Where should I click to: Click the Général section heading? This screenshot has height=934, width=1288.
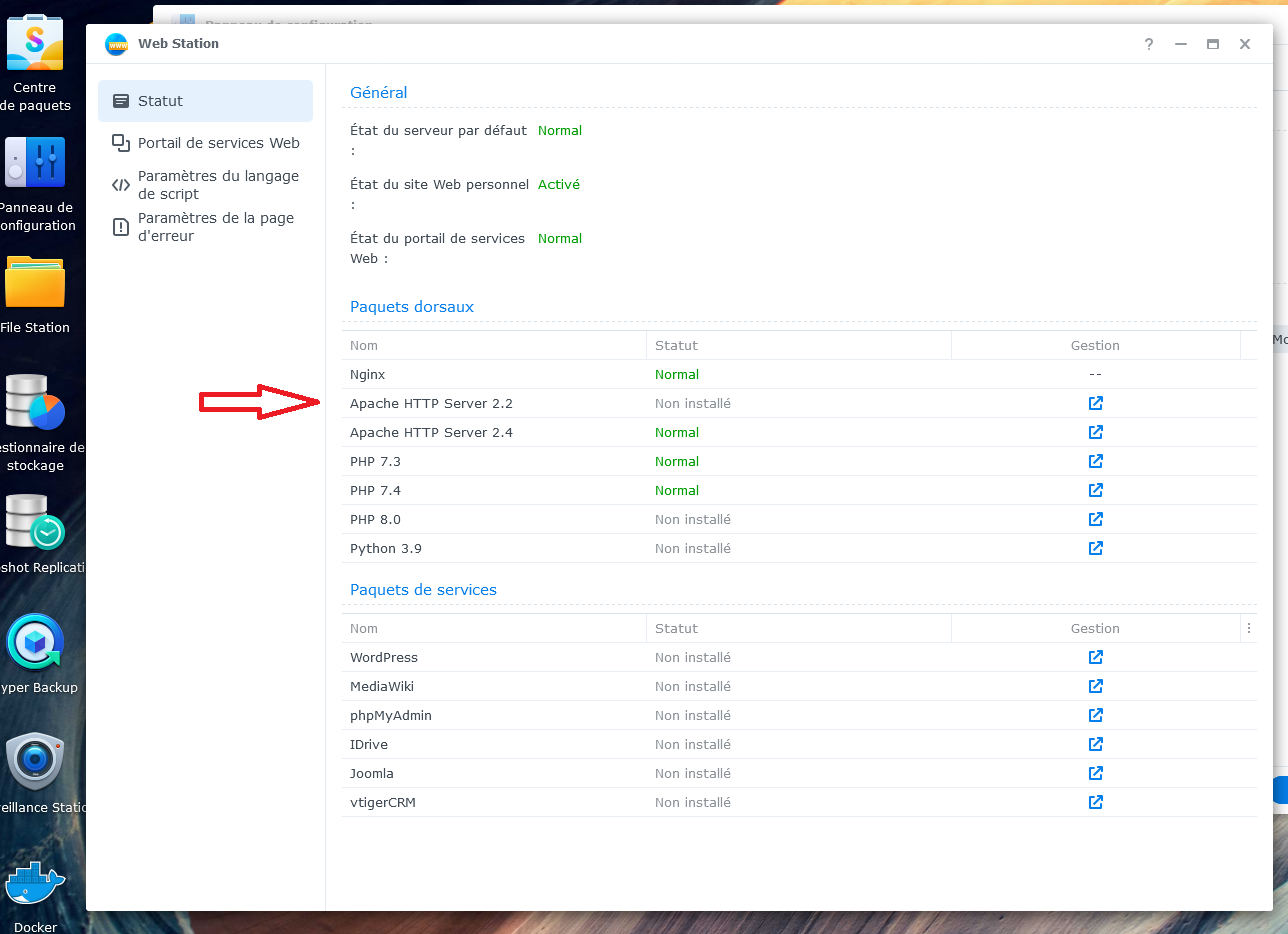pyautogui.click(x=379, y=92)
